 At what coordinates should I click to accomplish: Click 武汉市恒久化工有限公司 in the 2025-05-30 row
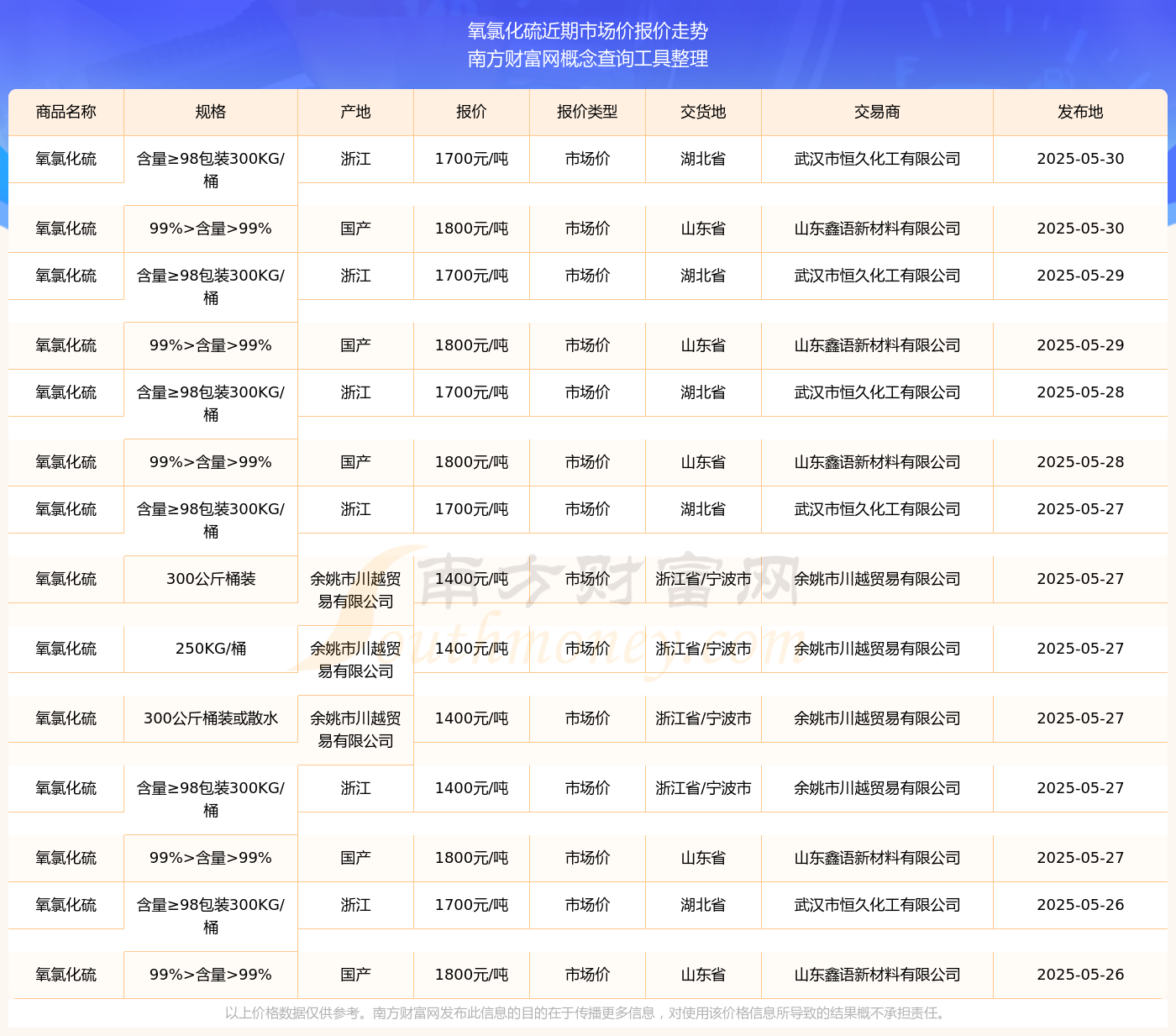click(878, 159)
